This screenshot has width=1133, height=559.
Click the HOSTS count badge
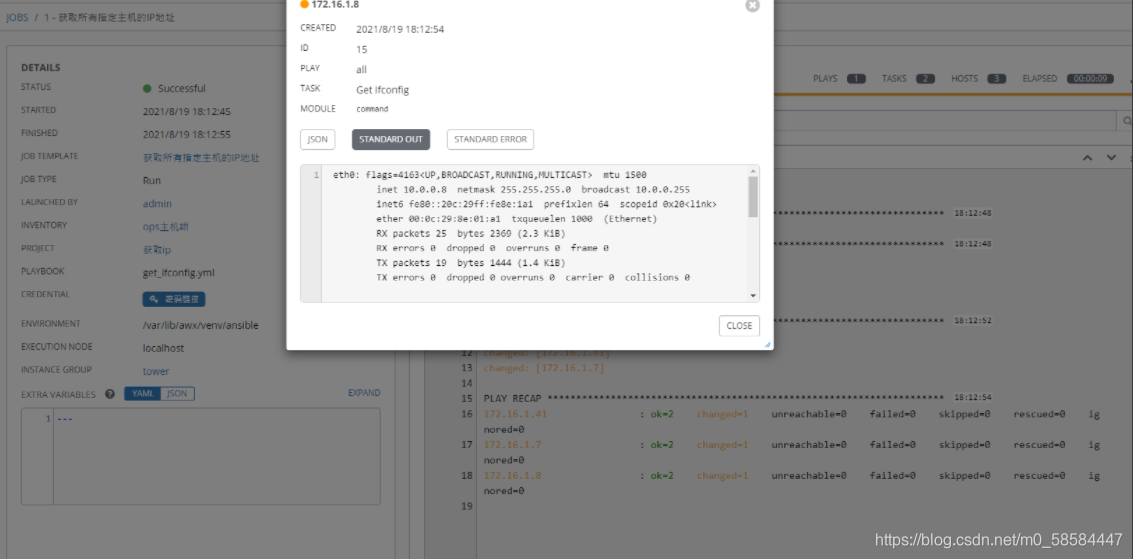pyautogui.click(x=996, y=79)
